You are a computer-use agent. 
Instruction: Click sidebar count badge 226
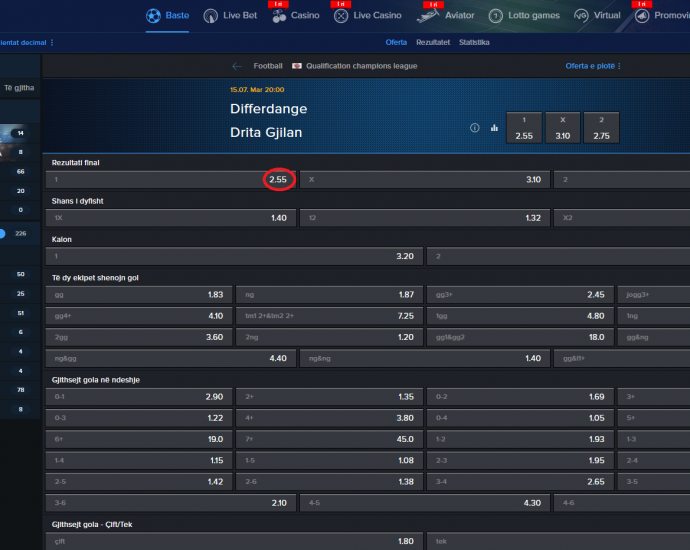(21, 234)
